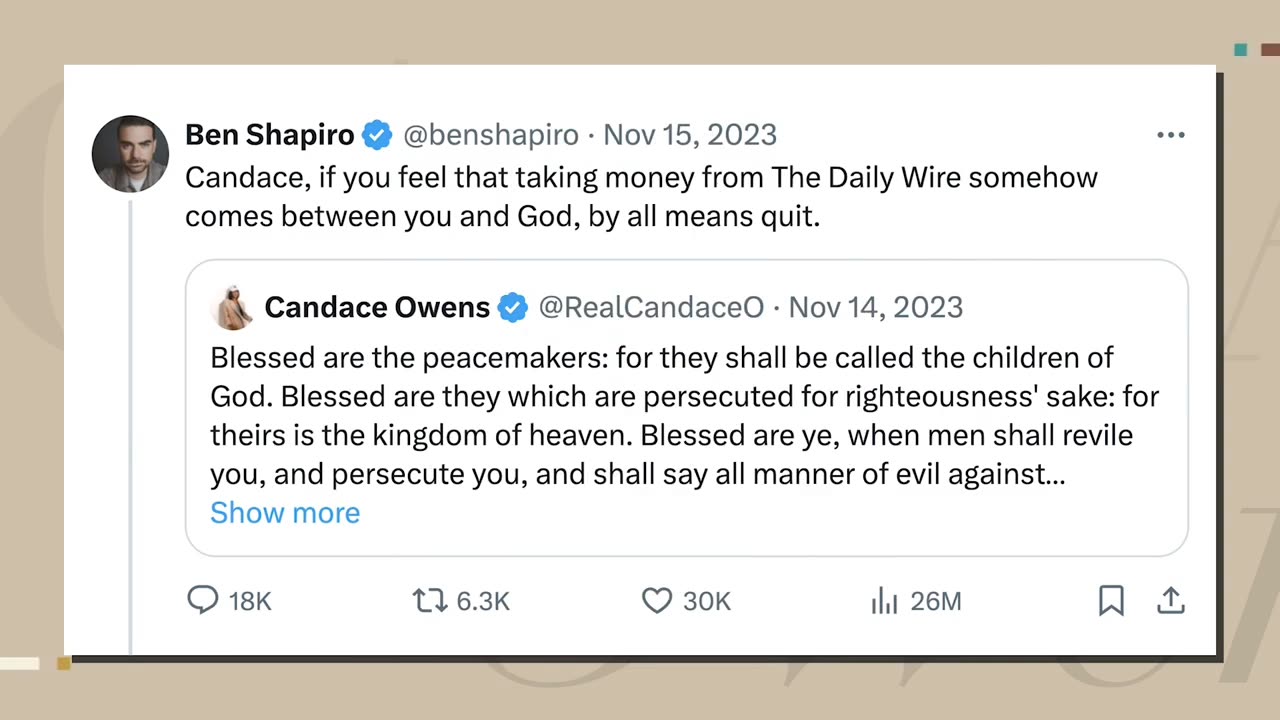Viewport: 1280px width, 720px height.
Task: Click the Candace Owens display name
Action: pos(377,307)
